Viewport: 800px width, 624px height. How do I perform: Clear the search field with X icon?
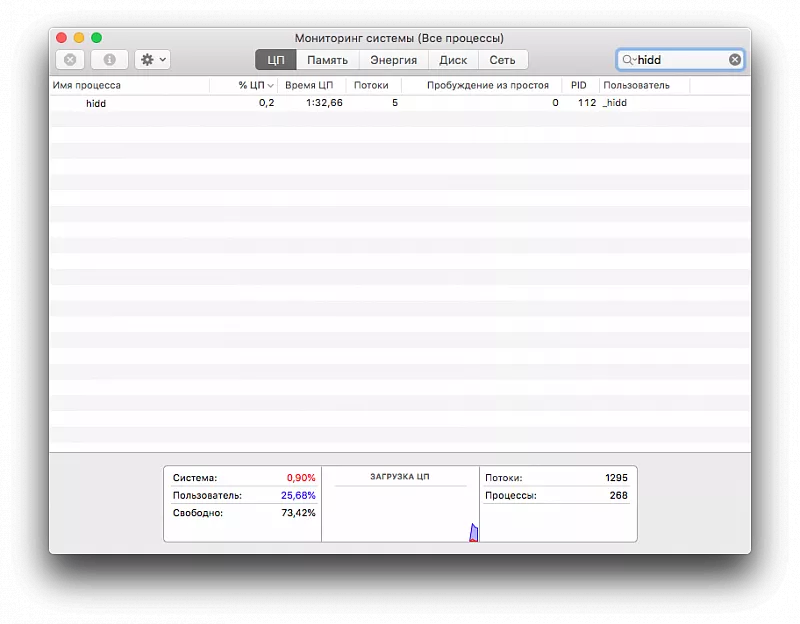click(x=735, y=60)
